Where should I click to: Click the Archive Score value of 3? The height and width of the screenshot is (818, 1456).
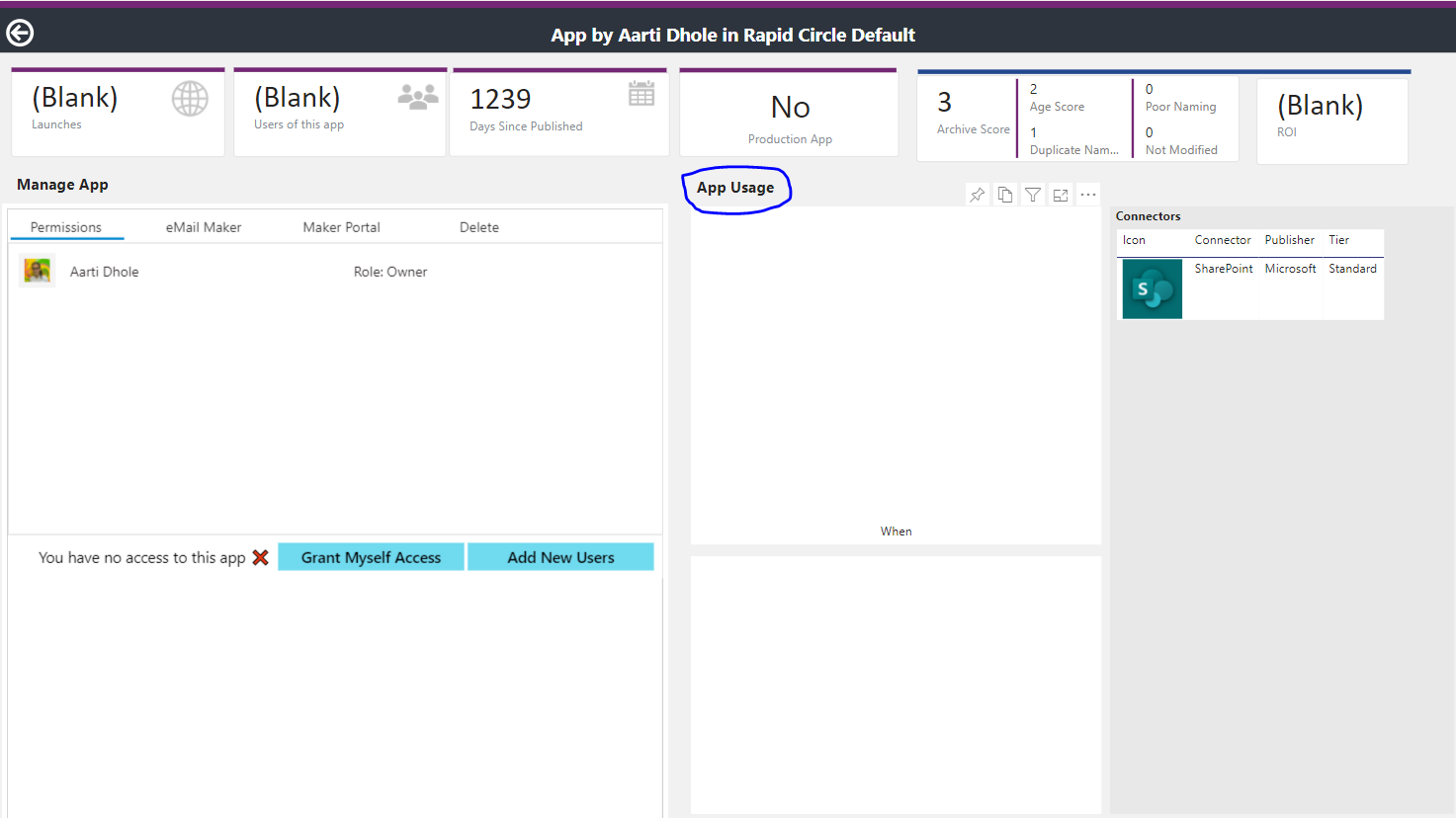point(944,102)
